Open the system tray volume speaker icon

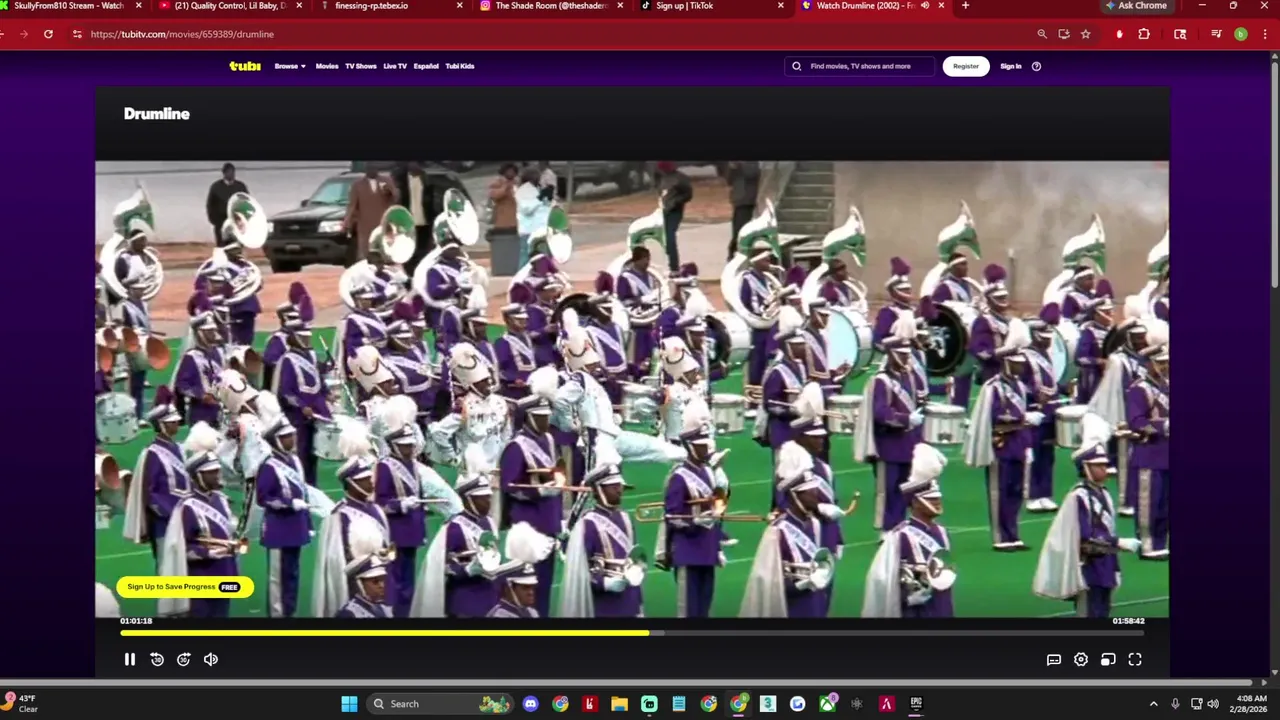point(1213,704)
